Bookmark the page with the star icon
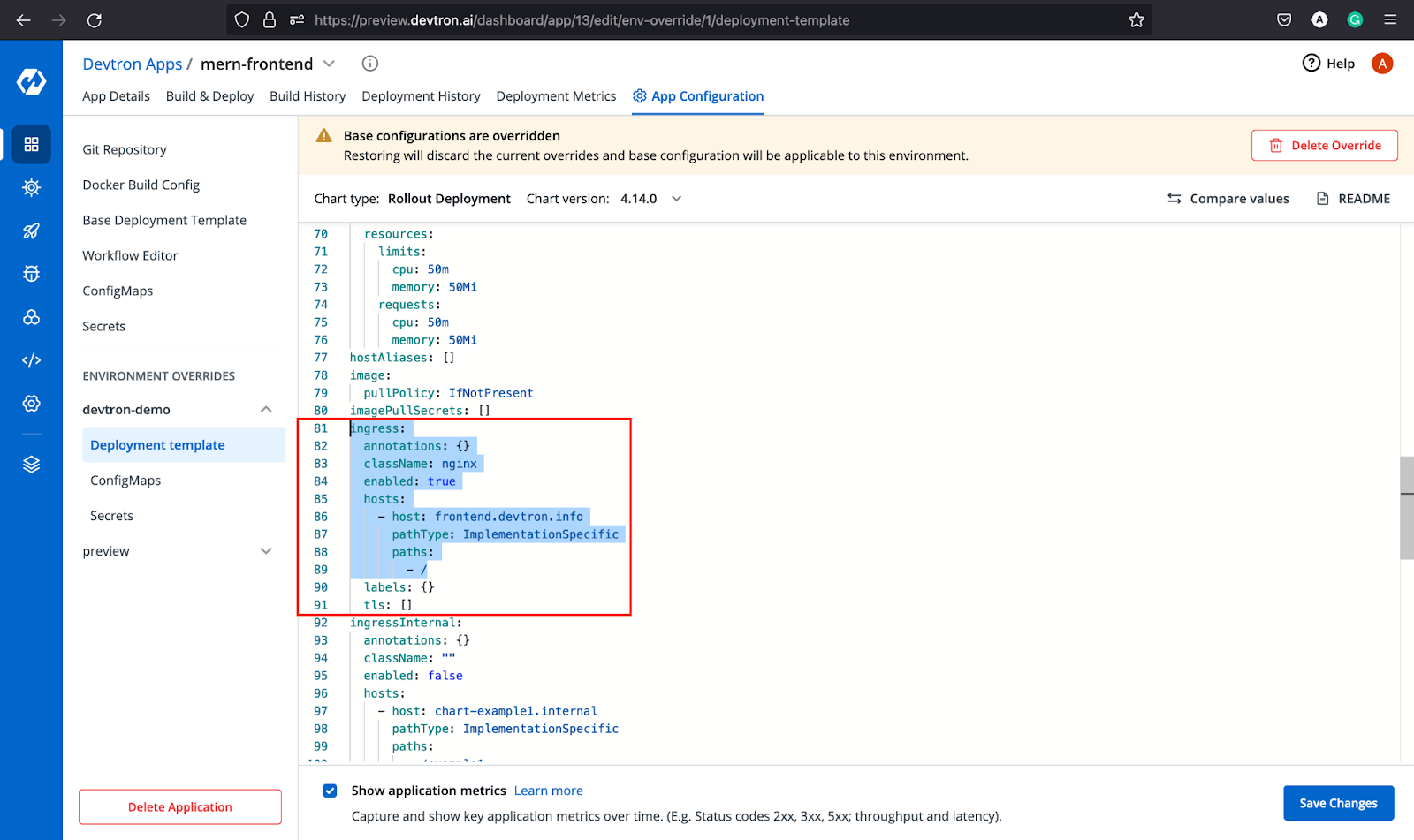1414x840 pixels. 1137,19
